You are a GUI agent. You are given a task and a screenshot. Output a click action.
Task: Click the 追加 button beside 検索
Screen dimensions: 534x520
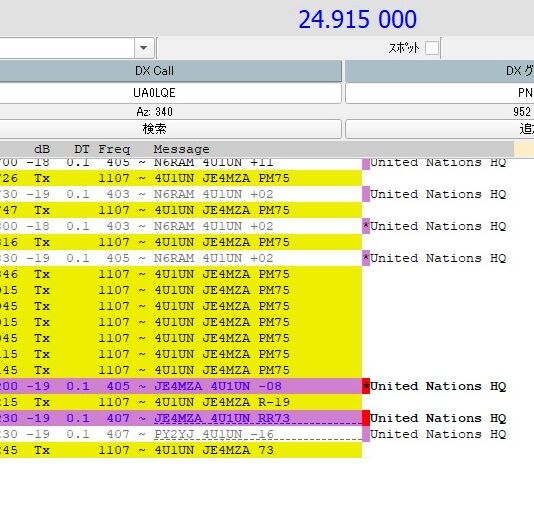point(440,129)
